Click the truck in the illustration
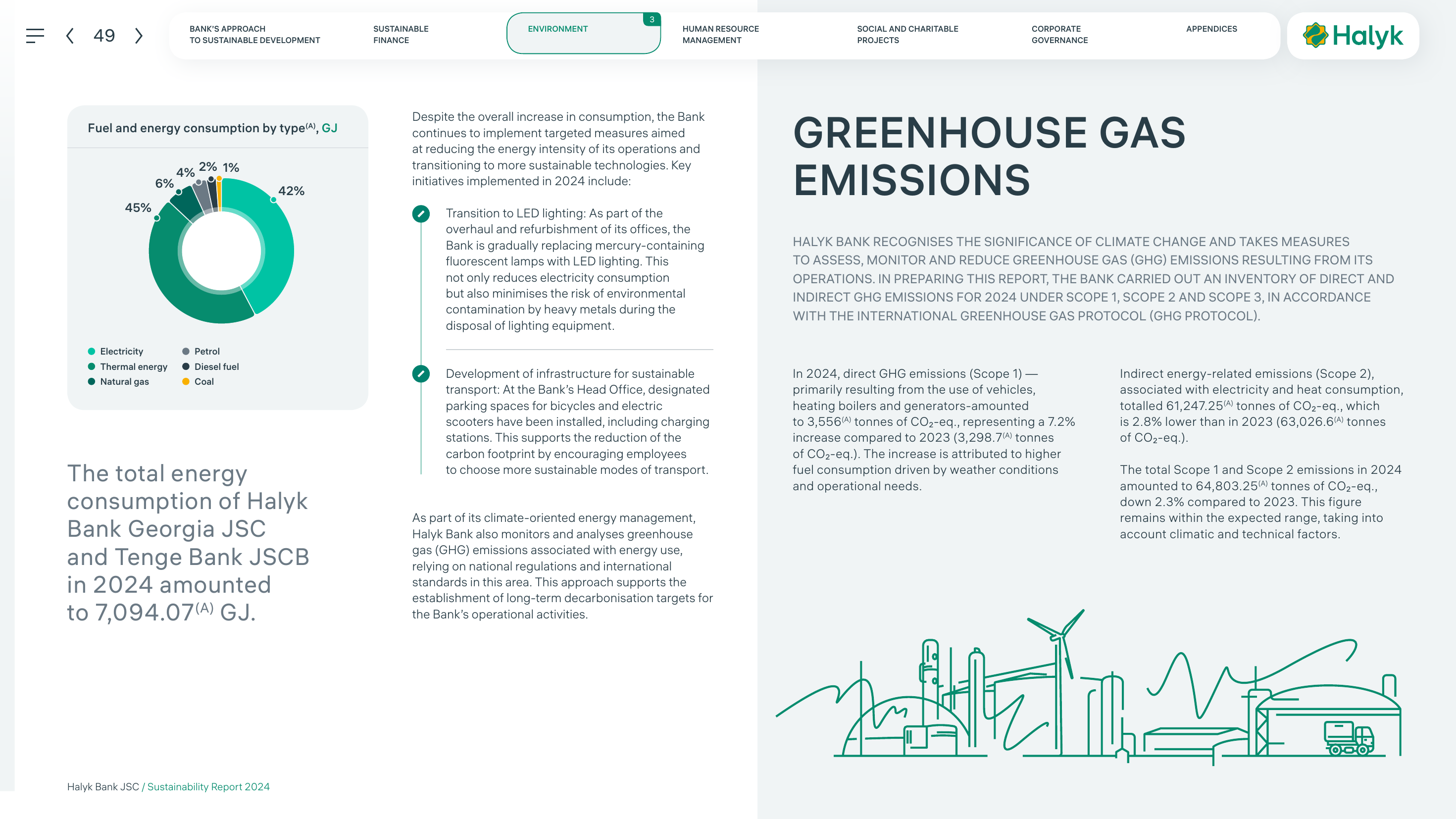This screenshot has height=819, width=1456. coord(1349,738)
